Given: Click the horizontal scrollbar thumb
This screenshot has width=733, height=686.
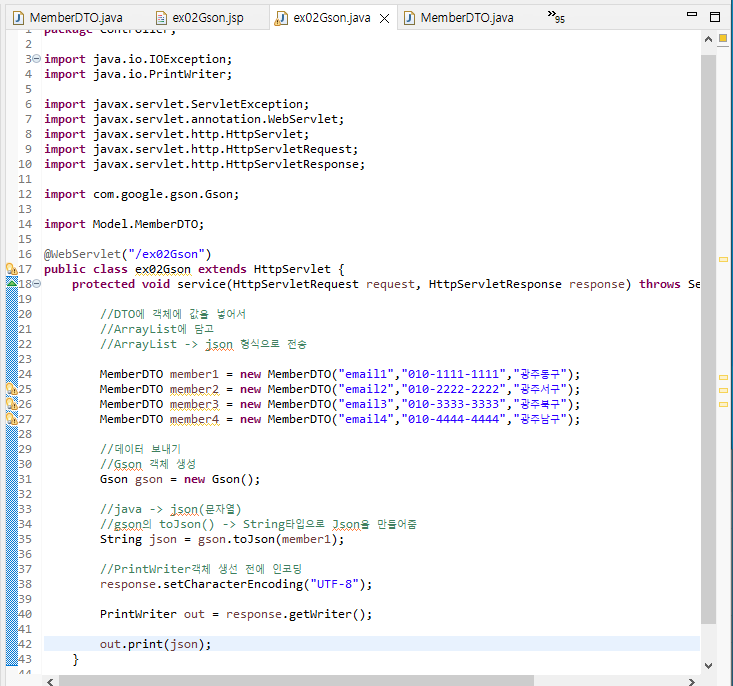Looking at the screenshot, I should tap(296, 681).
